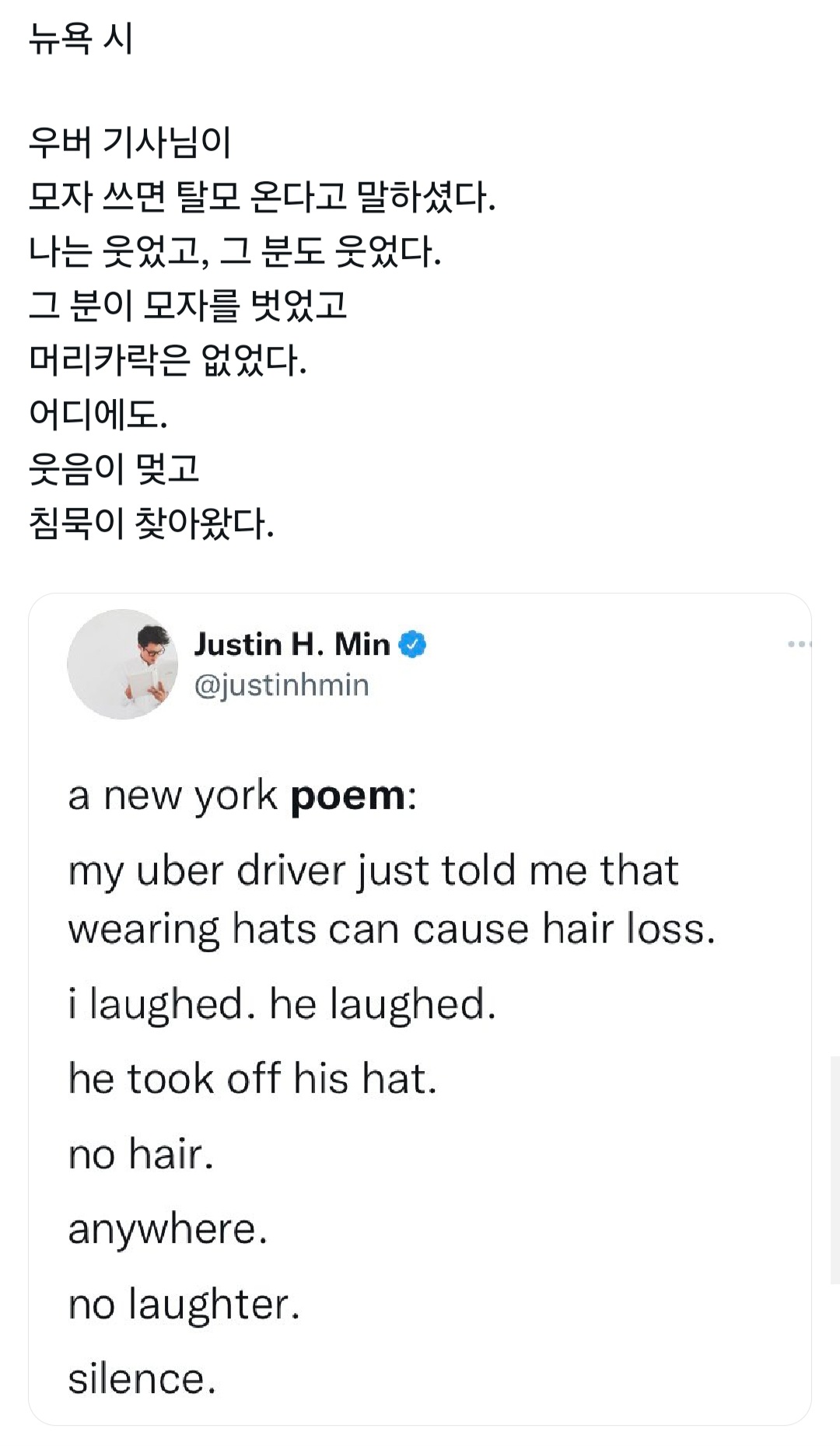Viewport: 840px width, 1446px height.
Task: Click the @justinhmin handle
Action: pos(281,685)
